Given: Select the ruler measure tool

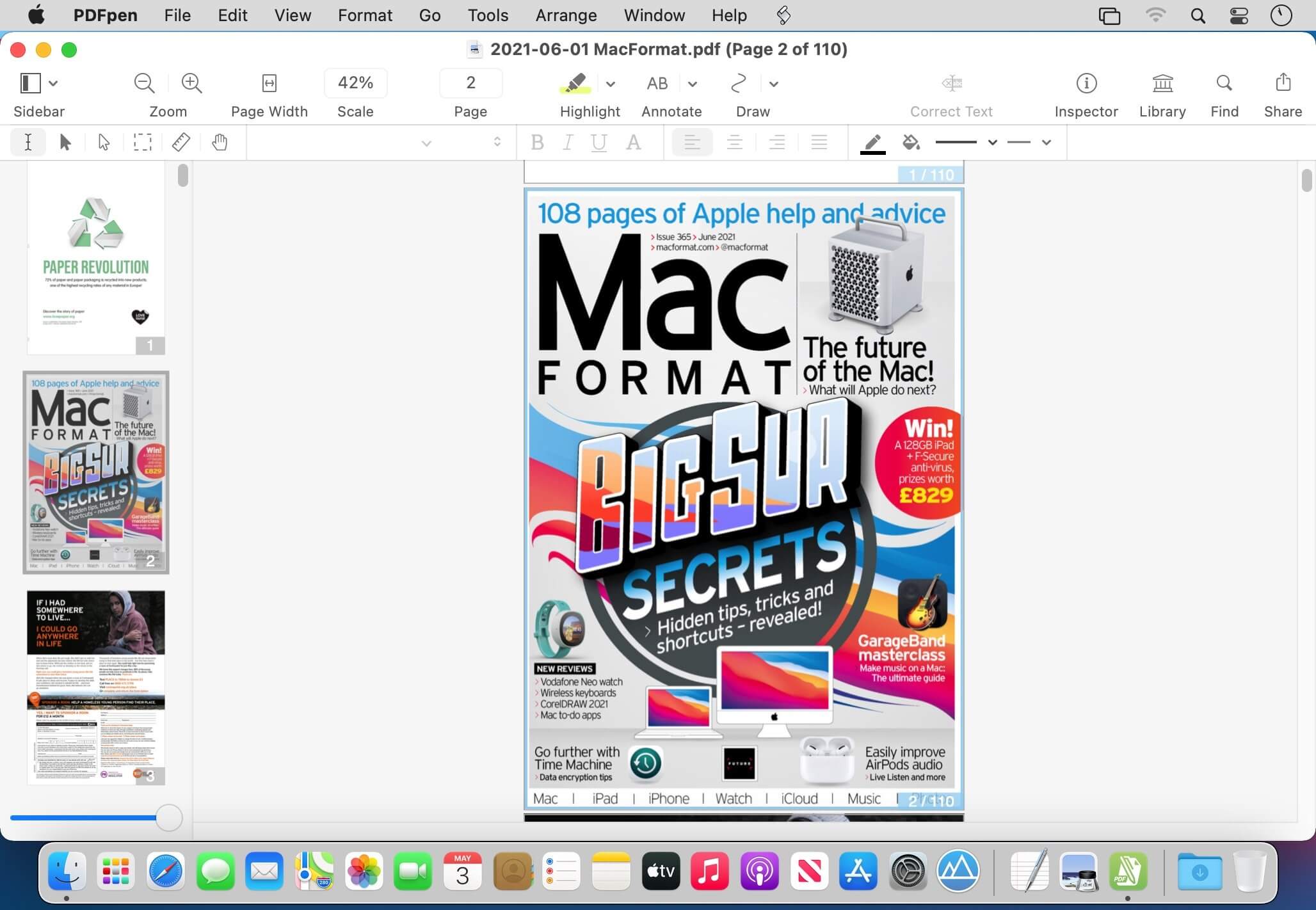Looking at the screenshot, I should coord(181,142).
